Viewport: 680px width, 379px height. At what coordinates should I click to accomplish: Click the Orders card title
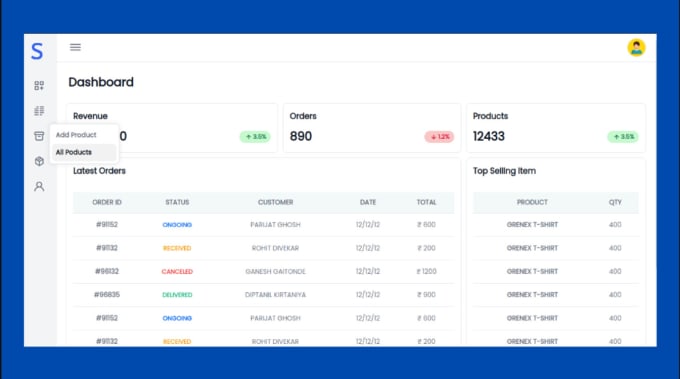click(303, 116)
